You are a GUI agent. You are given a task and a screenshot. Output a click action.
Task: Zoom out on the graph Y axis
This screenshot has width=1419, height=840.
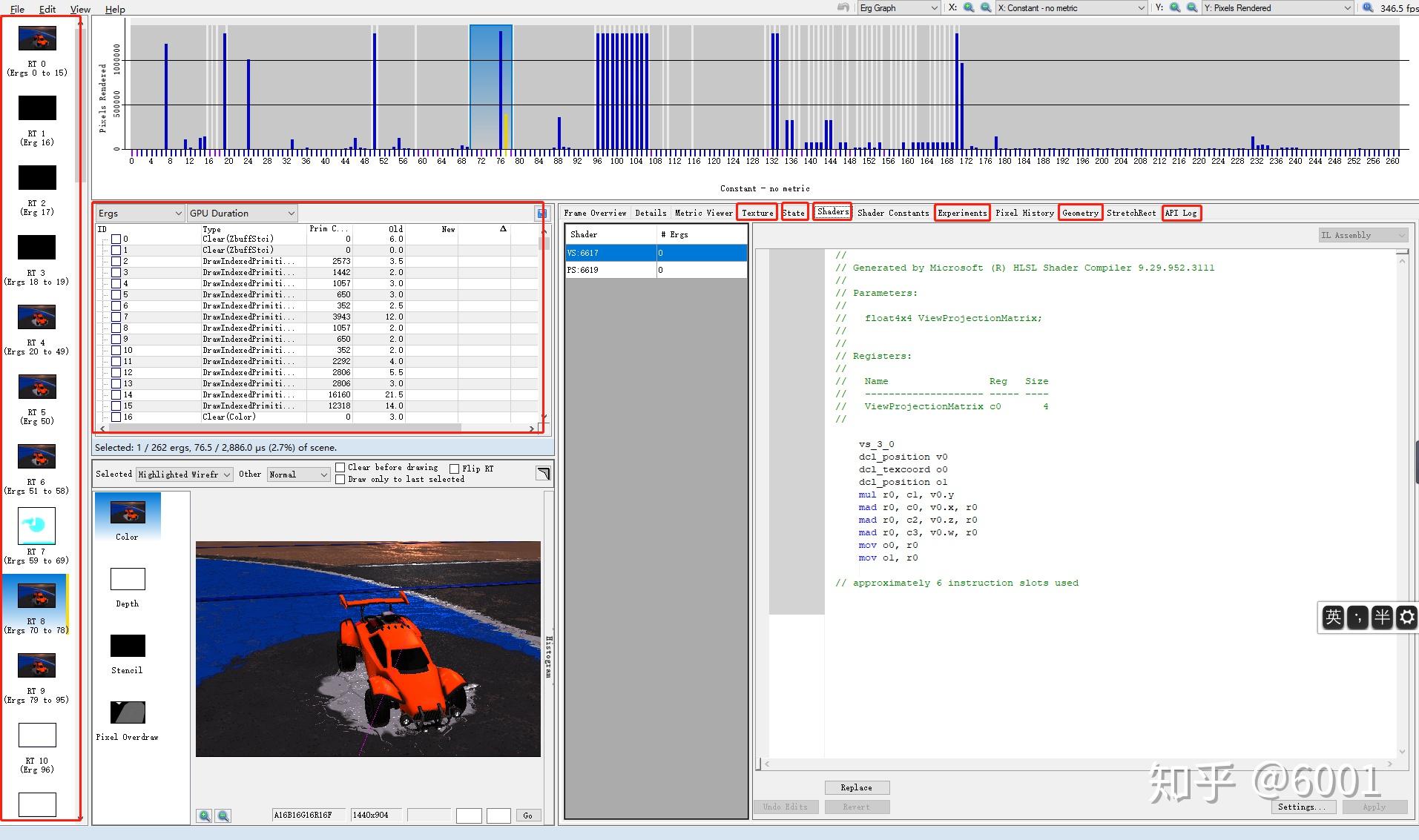coord(1192,7)
